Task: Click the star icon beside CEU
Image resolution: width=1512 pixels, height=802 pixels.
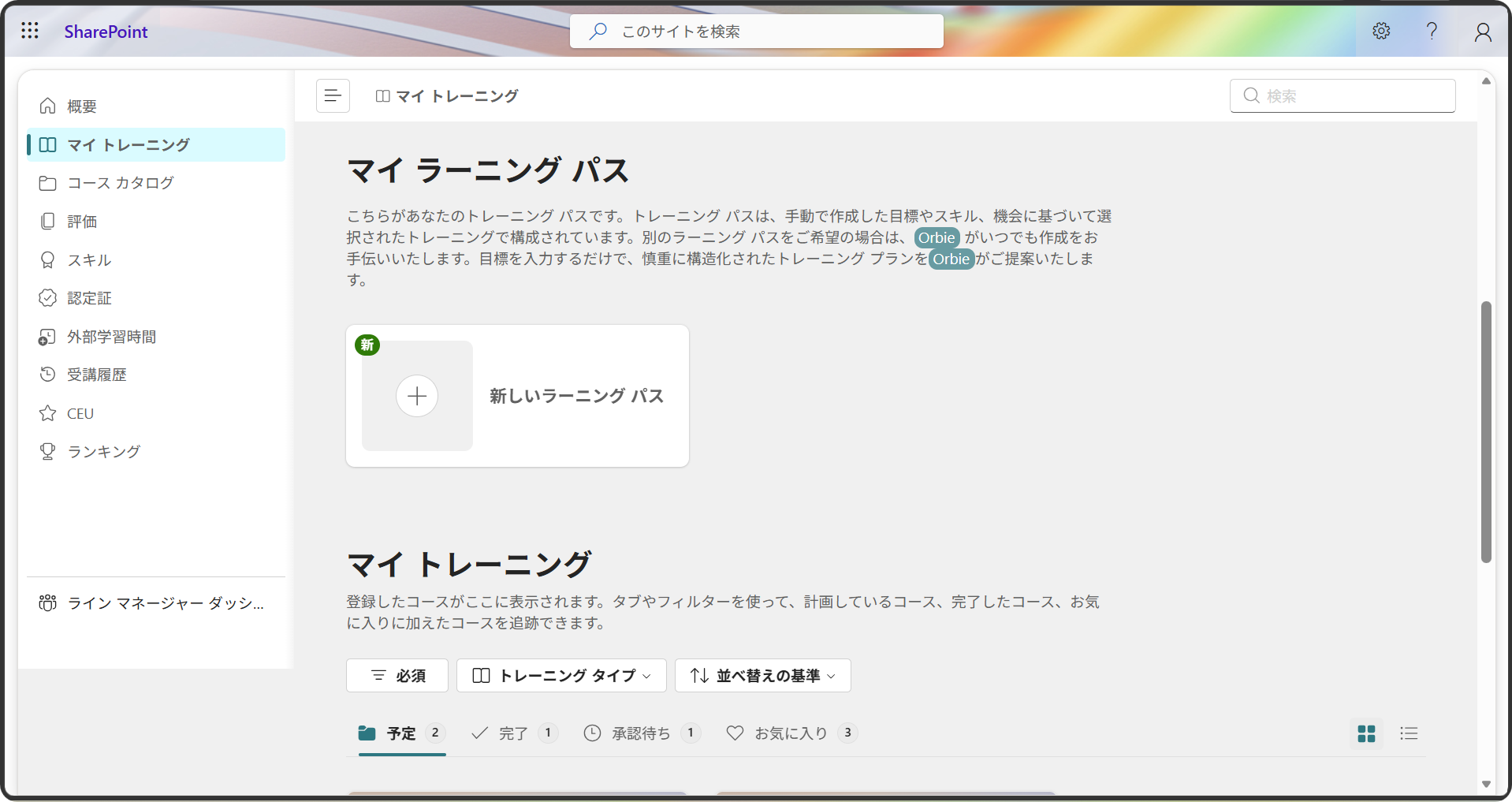Action: coord(48,413)
